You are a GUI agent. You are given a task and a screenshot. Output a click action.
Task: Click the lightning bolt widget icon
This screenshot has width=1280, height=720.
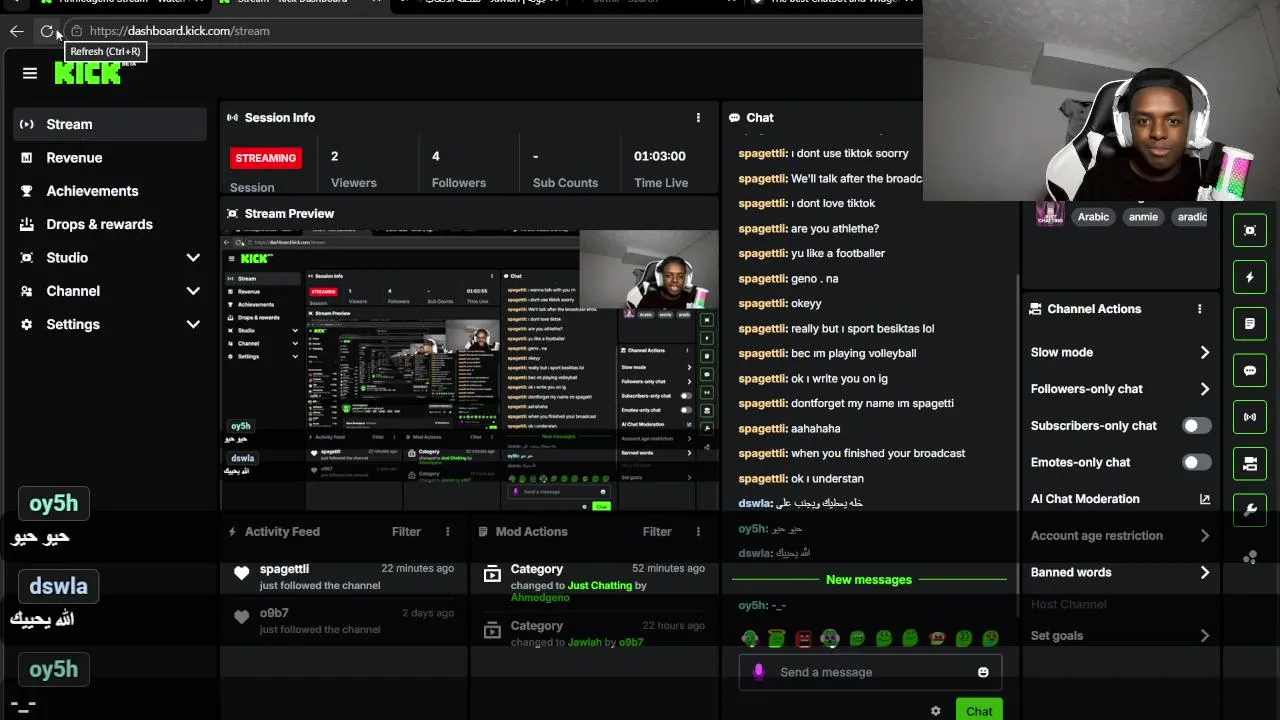[1250, 277]
